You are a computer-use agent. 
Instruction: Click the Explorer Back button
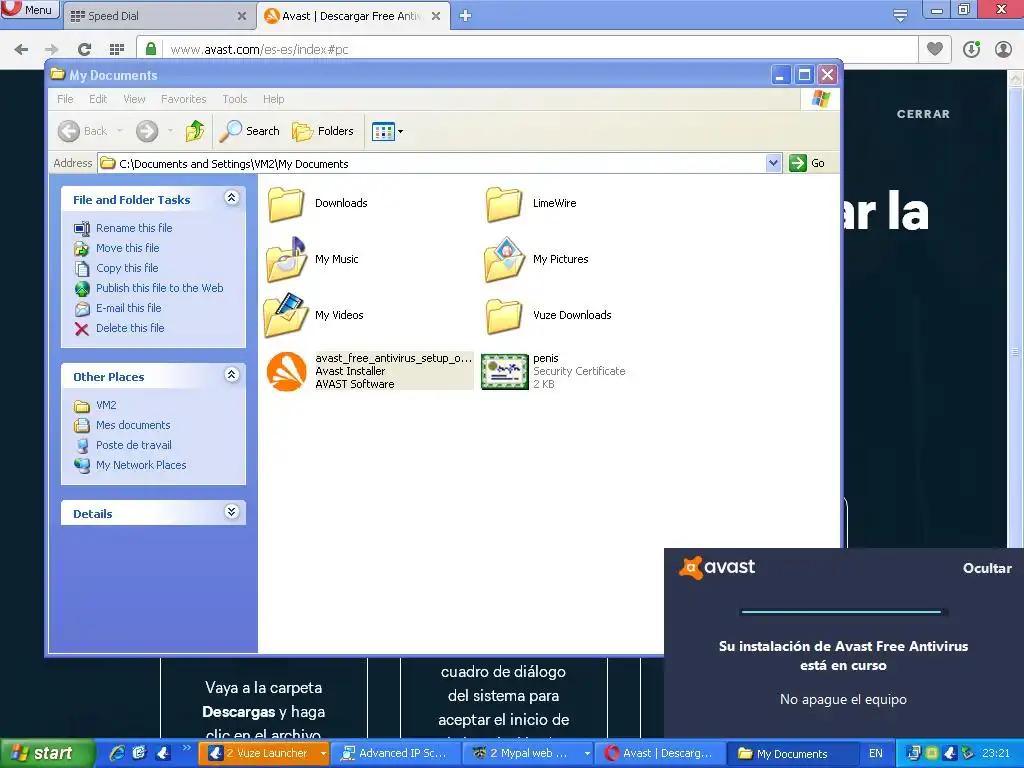82,131
